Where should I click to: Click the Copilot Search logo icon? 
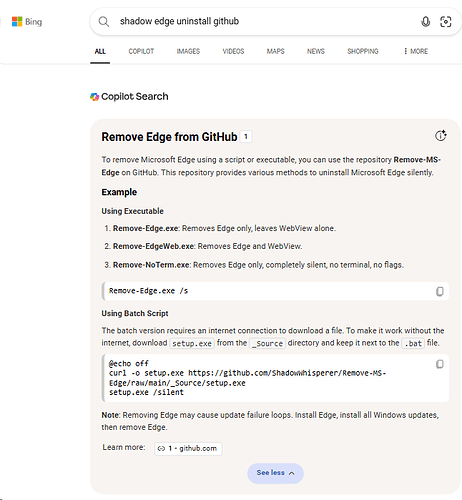pos(95,97)
